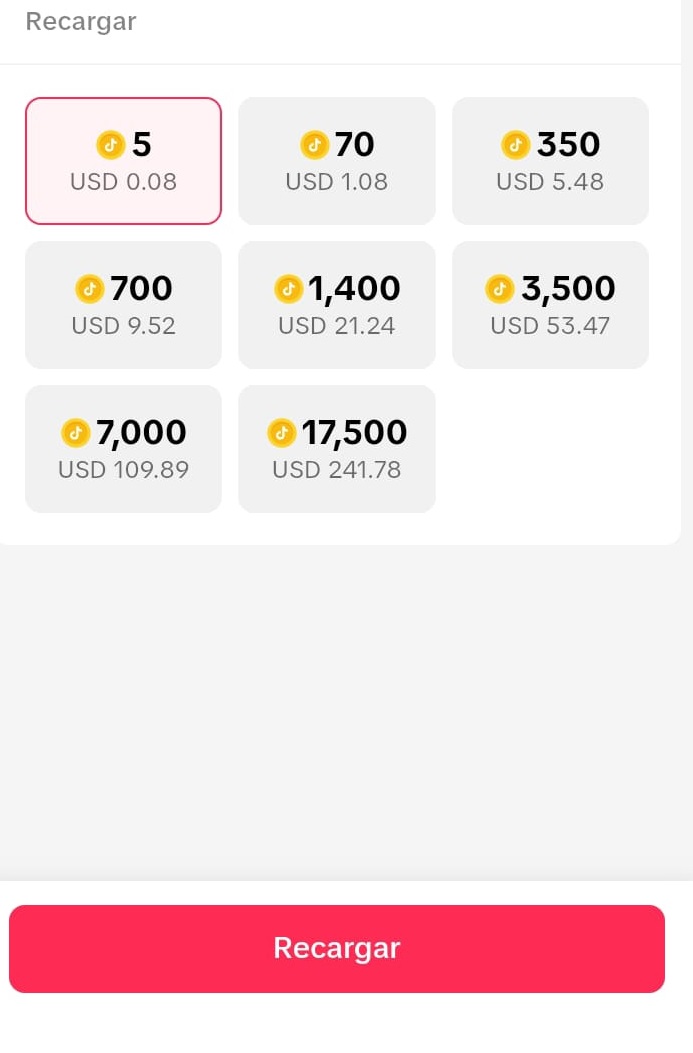Select the 70 coins package

tap(337, 160)
